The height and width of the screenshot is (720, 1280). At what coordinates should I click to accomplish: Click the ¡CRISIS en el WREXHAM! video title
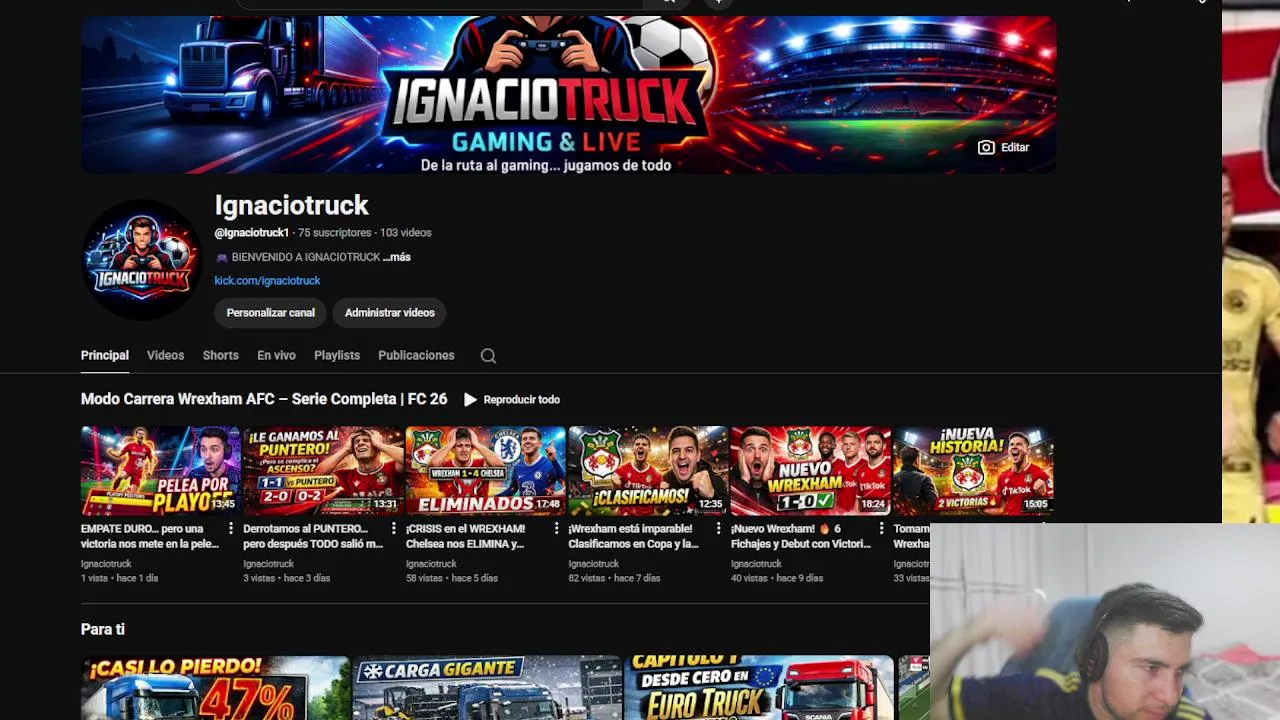pos(466,536)
